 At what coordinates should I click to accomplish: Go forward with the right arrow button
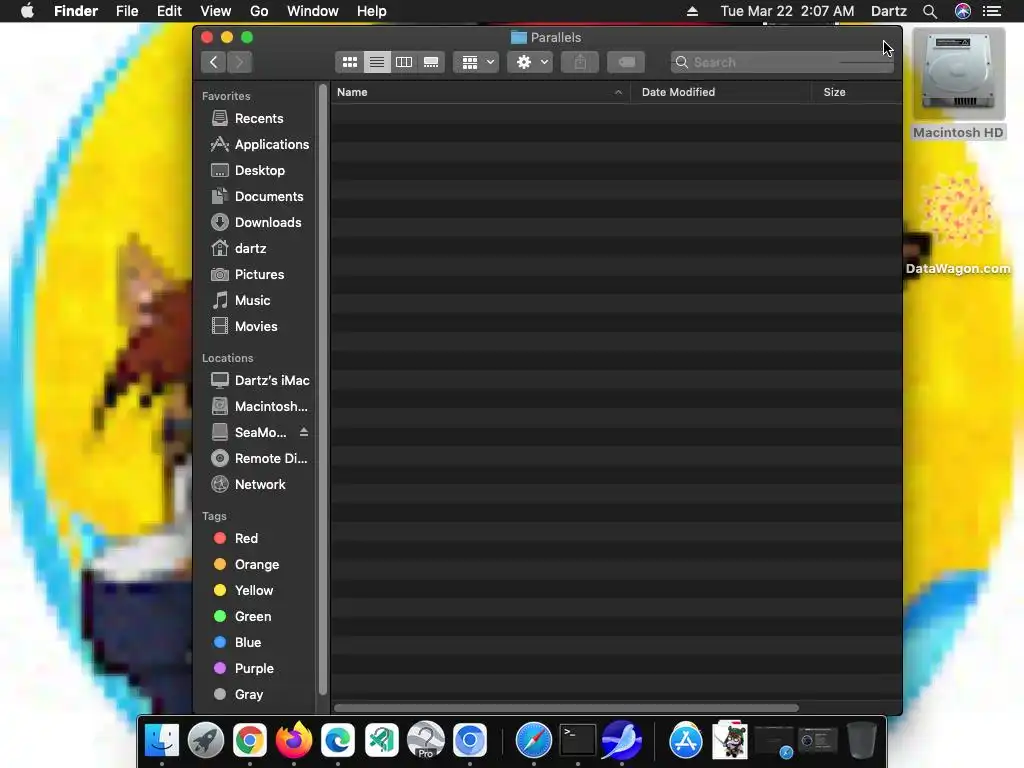[240, 62]
